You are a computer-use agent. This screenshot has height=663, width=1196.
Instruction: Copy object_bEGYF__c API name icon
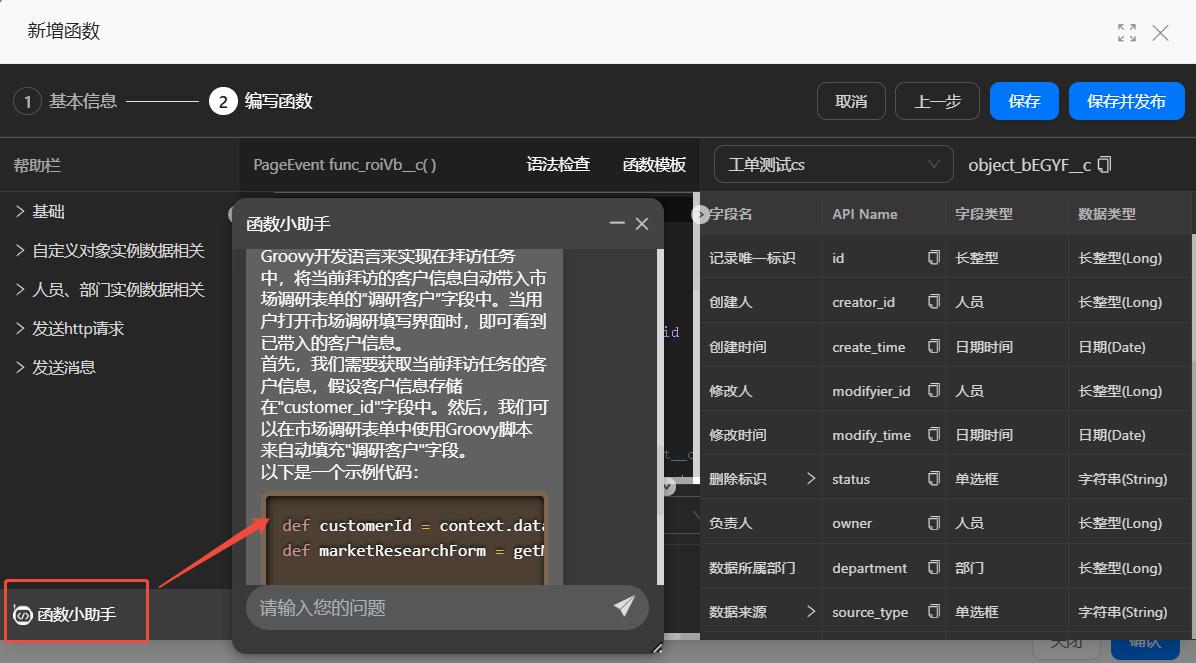[x=1104, y=165]
